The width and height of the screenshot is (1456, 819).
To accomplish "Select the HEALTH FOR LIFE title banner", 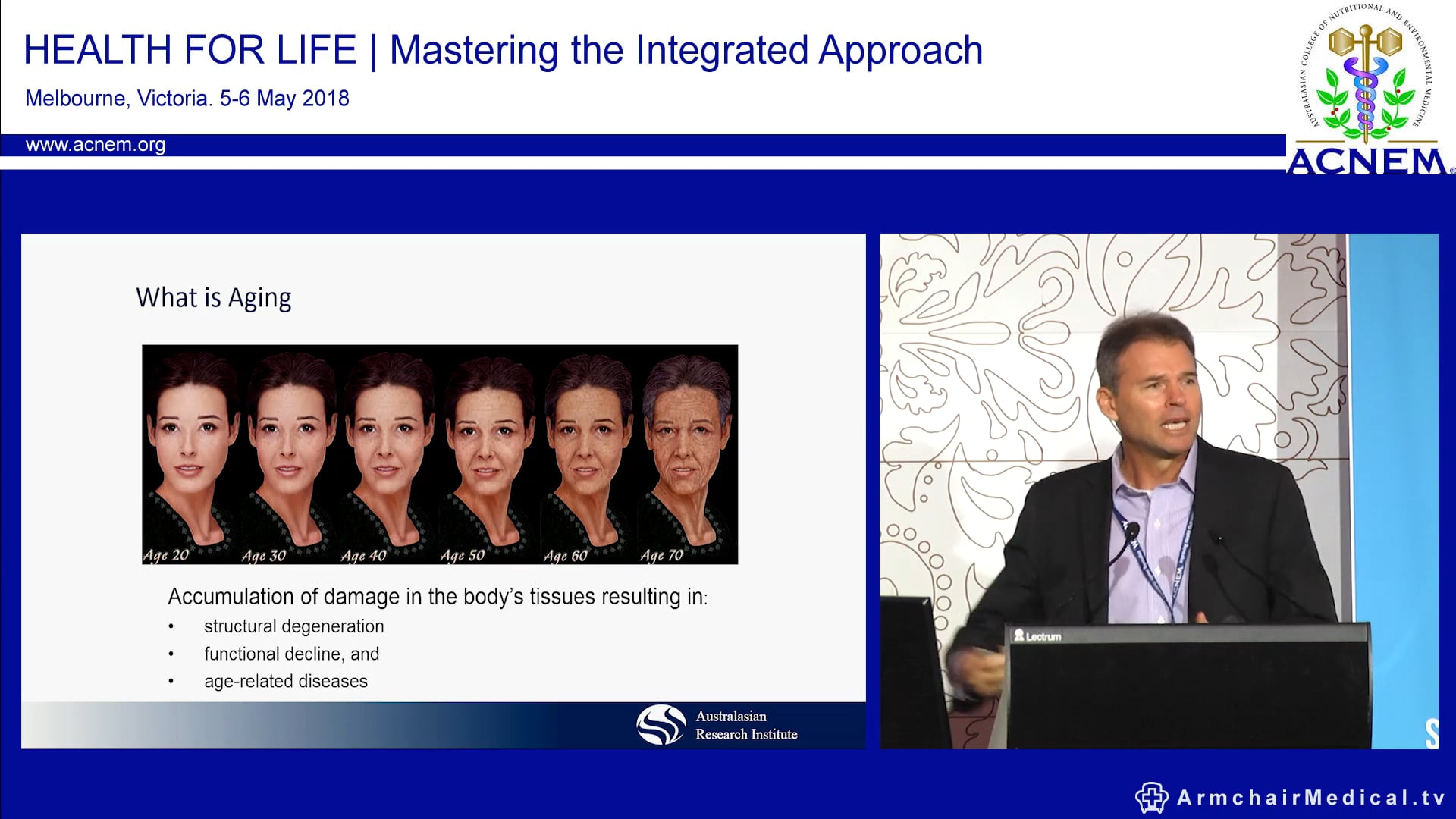I will click(x=503, y=49).
